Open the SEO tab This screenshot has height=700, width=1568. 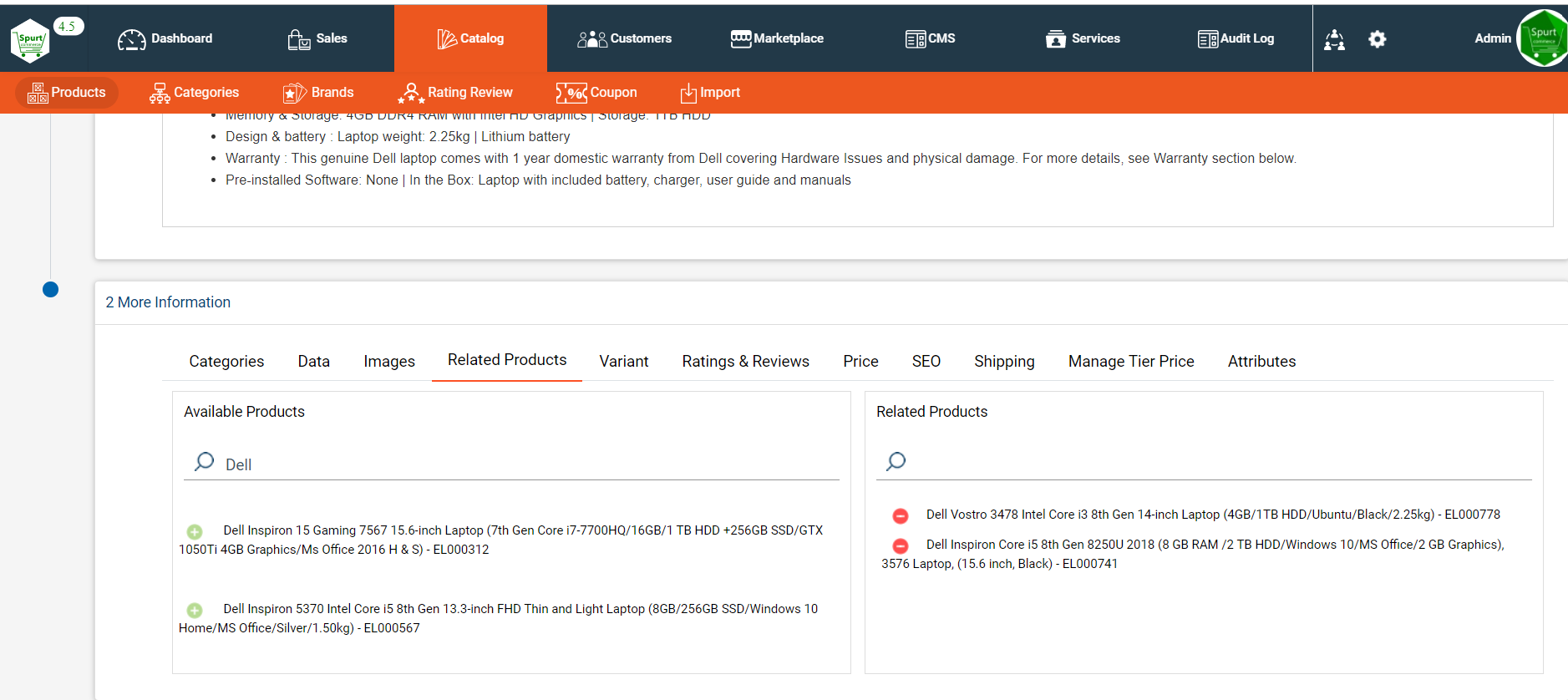[x=926, y=361]
